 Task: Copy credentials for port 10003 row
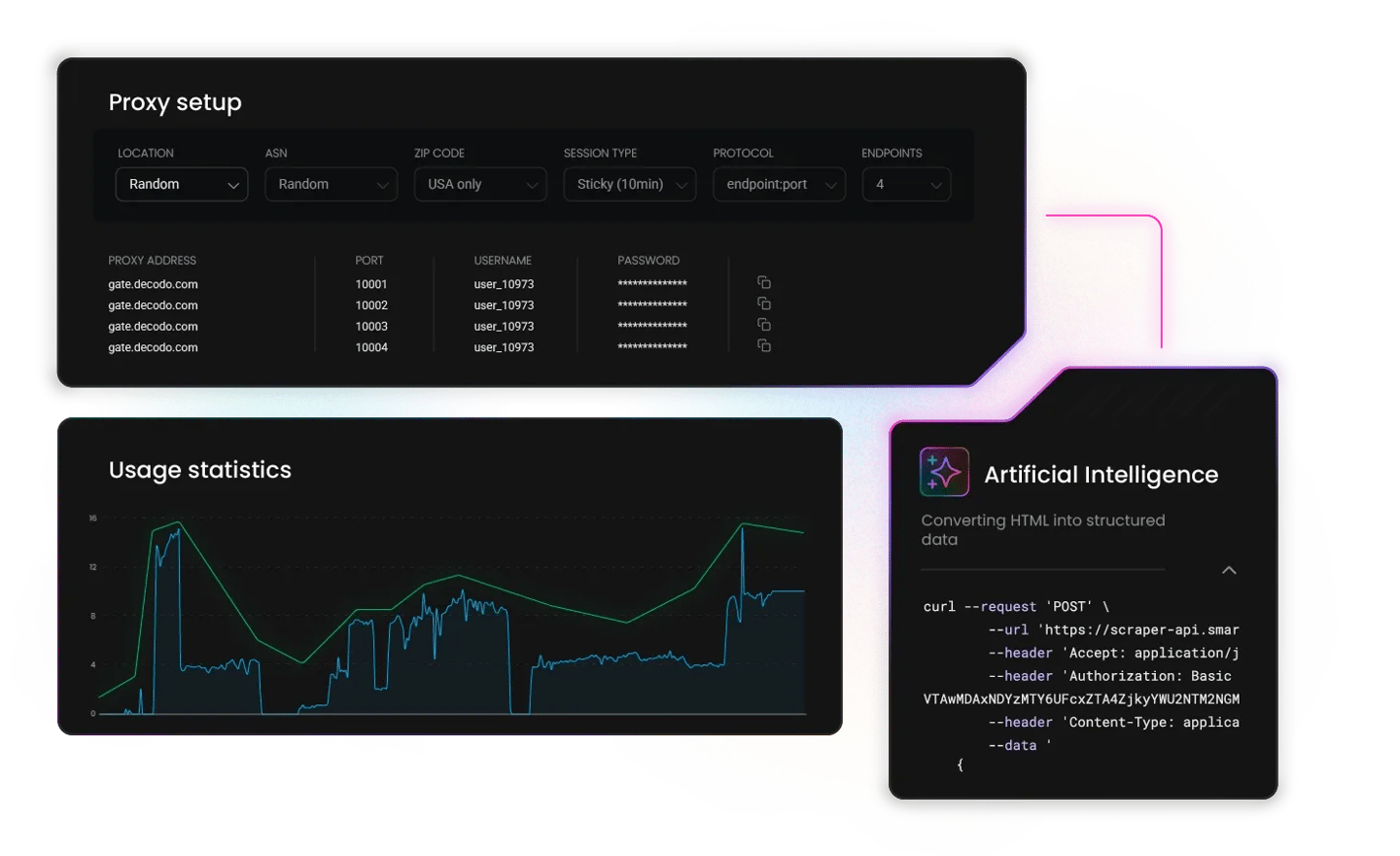click(x=764, y=325)
